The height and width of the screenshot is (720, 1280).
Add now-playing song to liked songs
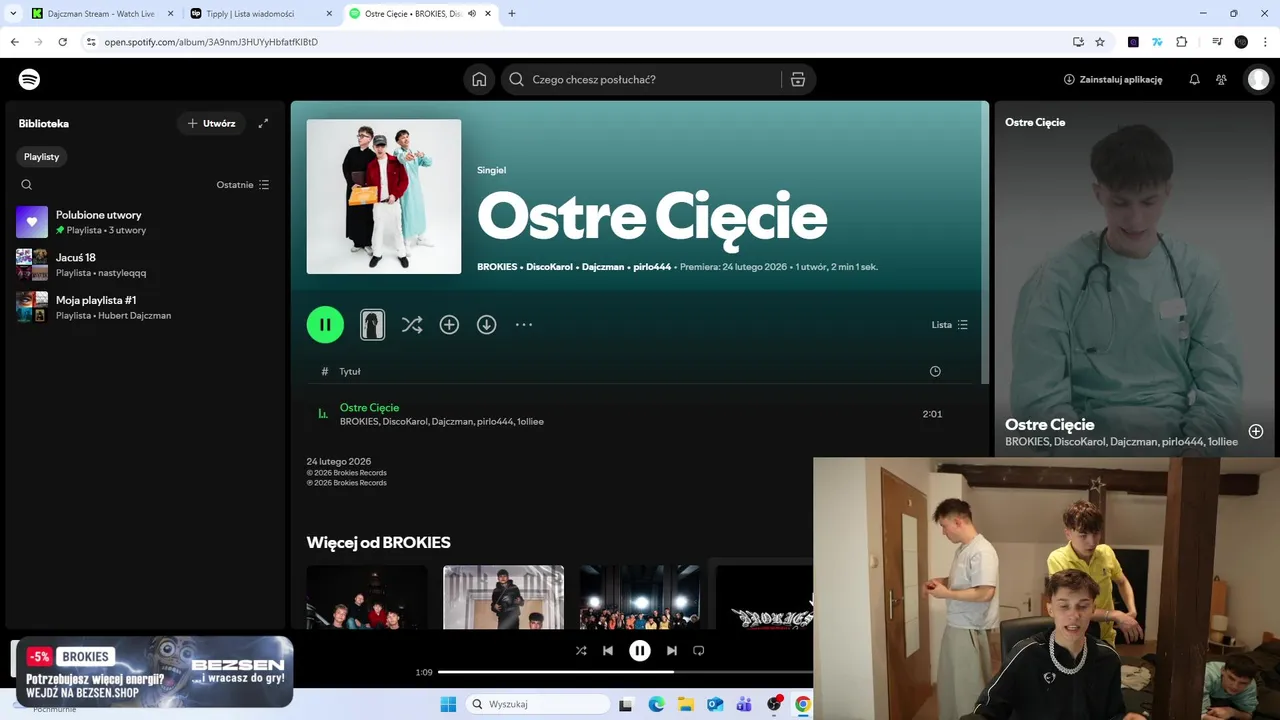1256,431
